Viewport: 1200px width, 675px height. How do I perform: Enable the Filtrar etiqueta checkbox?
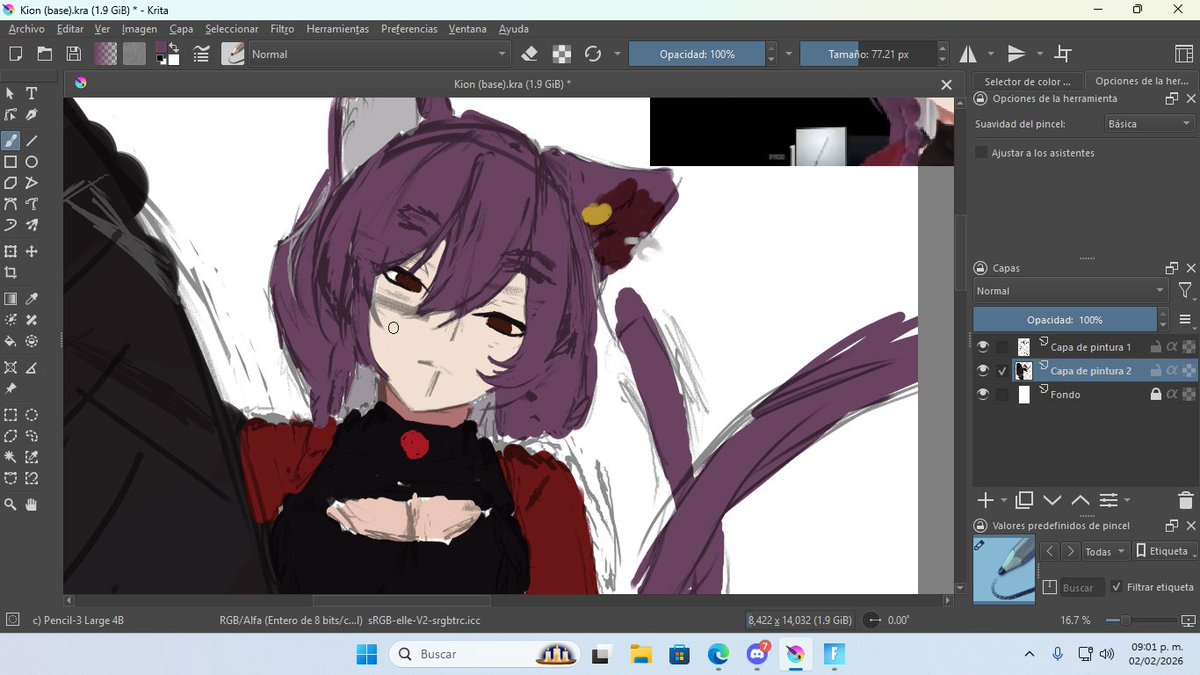point(1117,587)
